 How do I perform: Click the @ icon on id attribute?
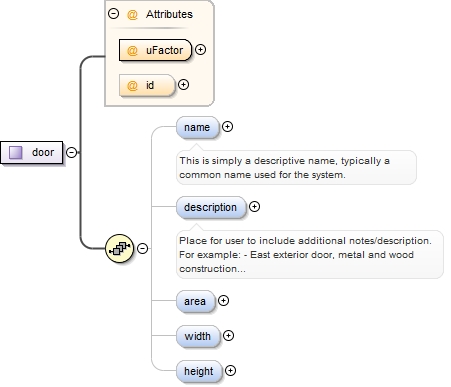[x=132, y=85]
